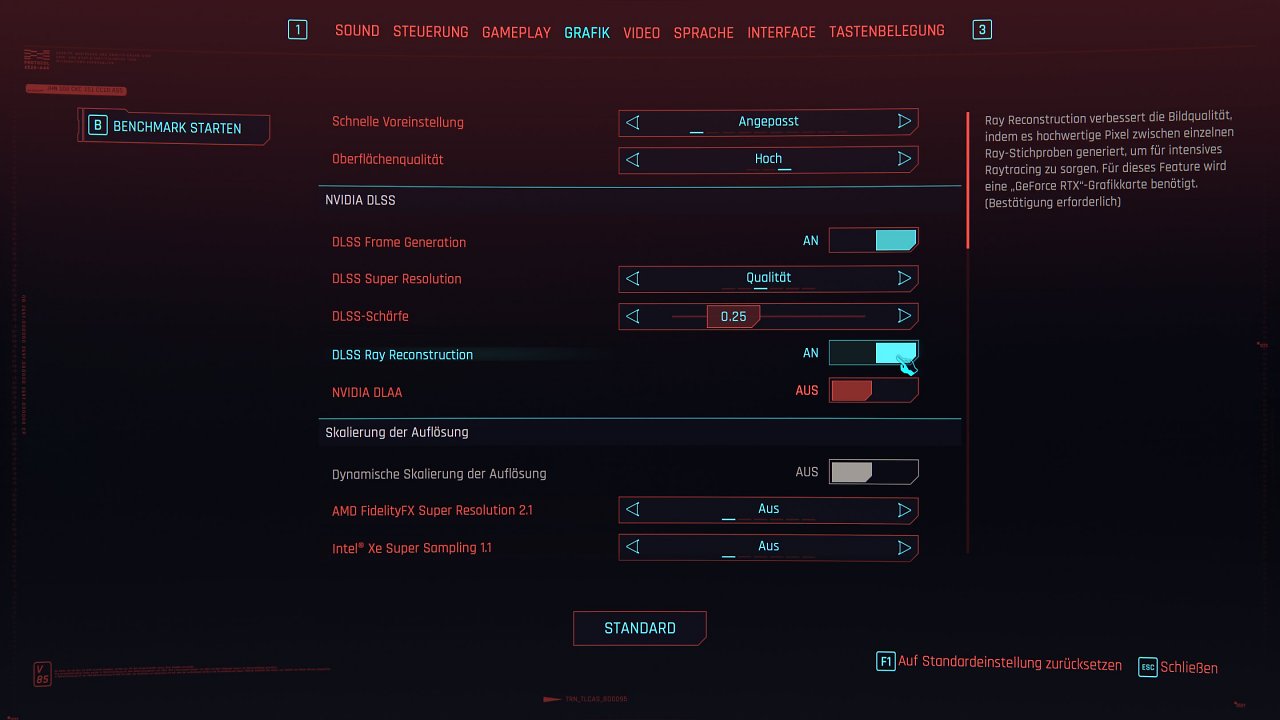Switch to the STEUERUNG tab
The image size is (1280, 720).
(431, 32)
